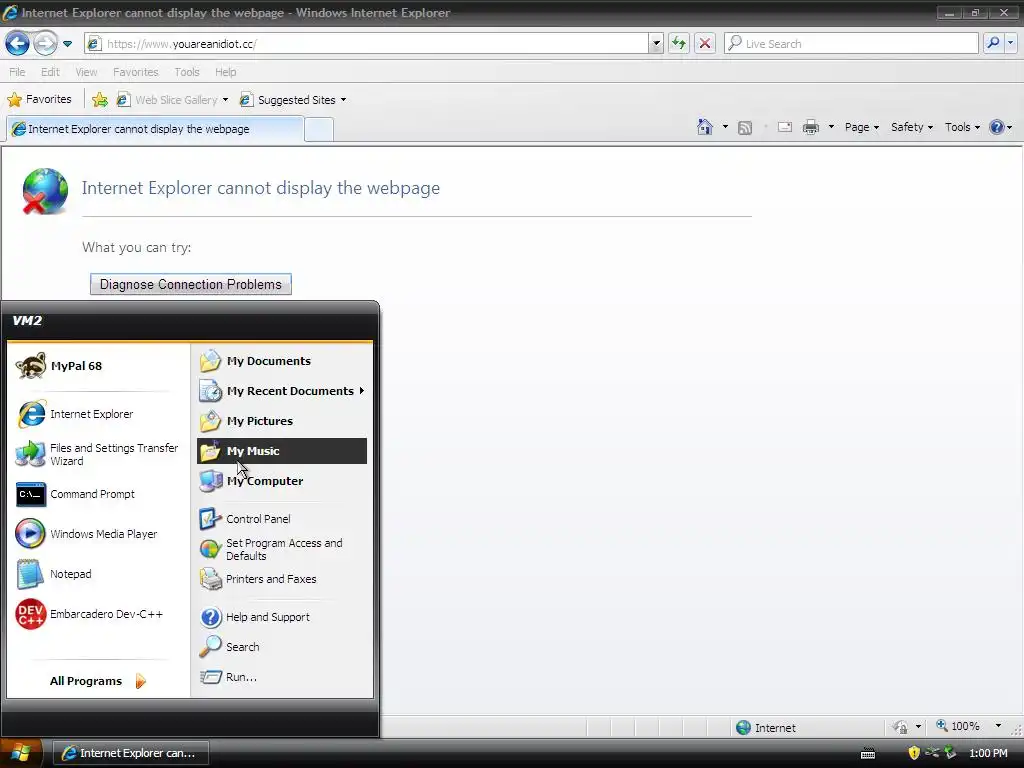Open the Page command bar menu
1024x768 pixels.
click(861, 127)
